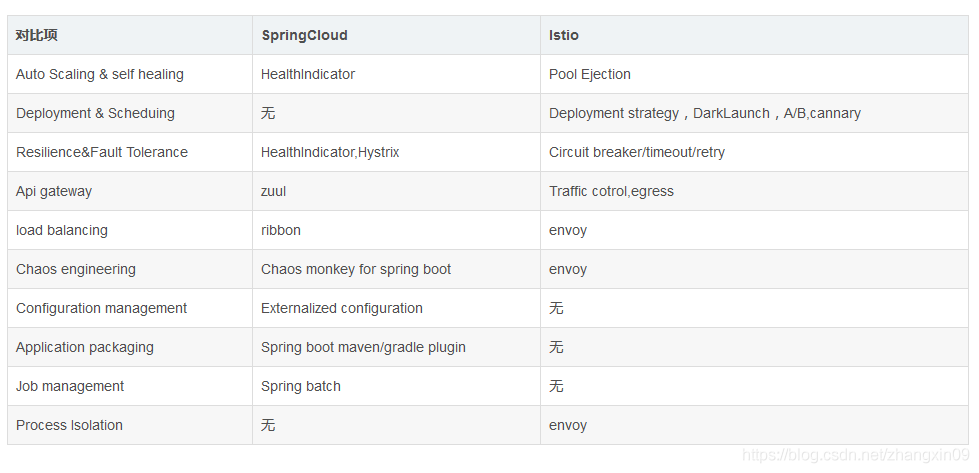Select the Auto Scaling & self healing cell

(x=100, y=74)
